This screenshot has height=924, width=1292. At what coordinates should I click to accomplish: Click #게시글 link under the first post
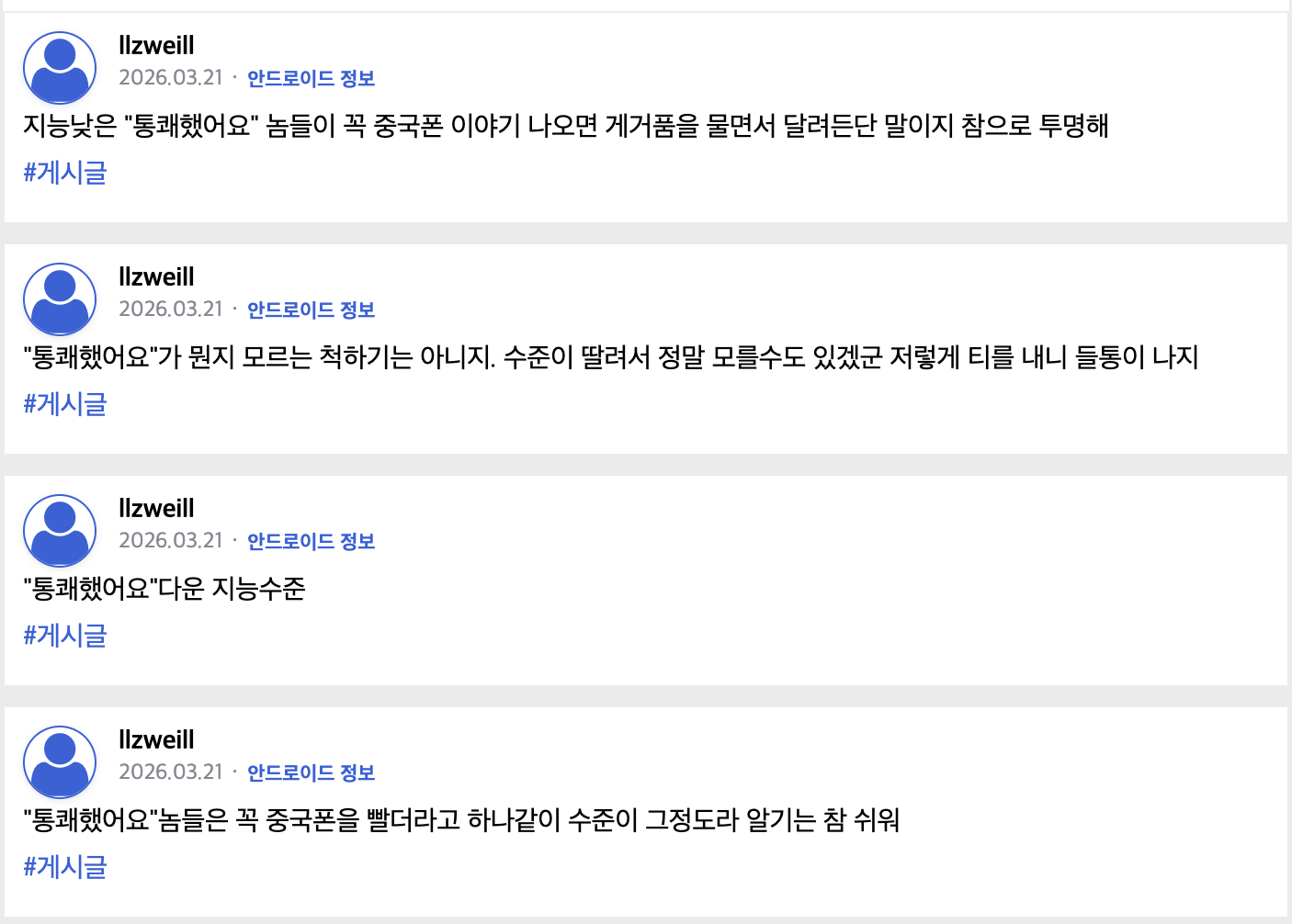[x=65, y=173]
